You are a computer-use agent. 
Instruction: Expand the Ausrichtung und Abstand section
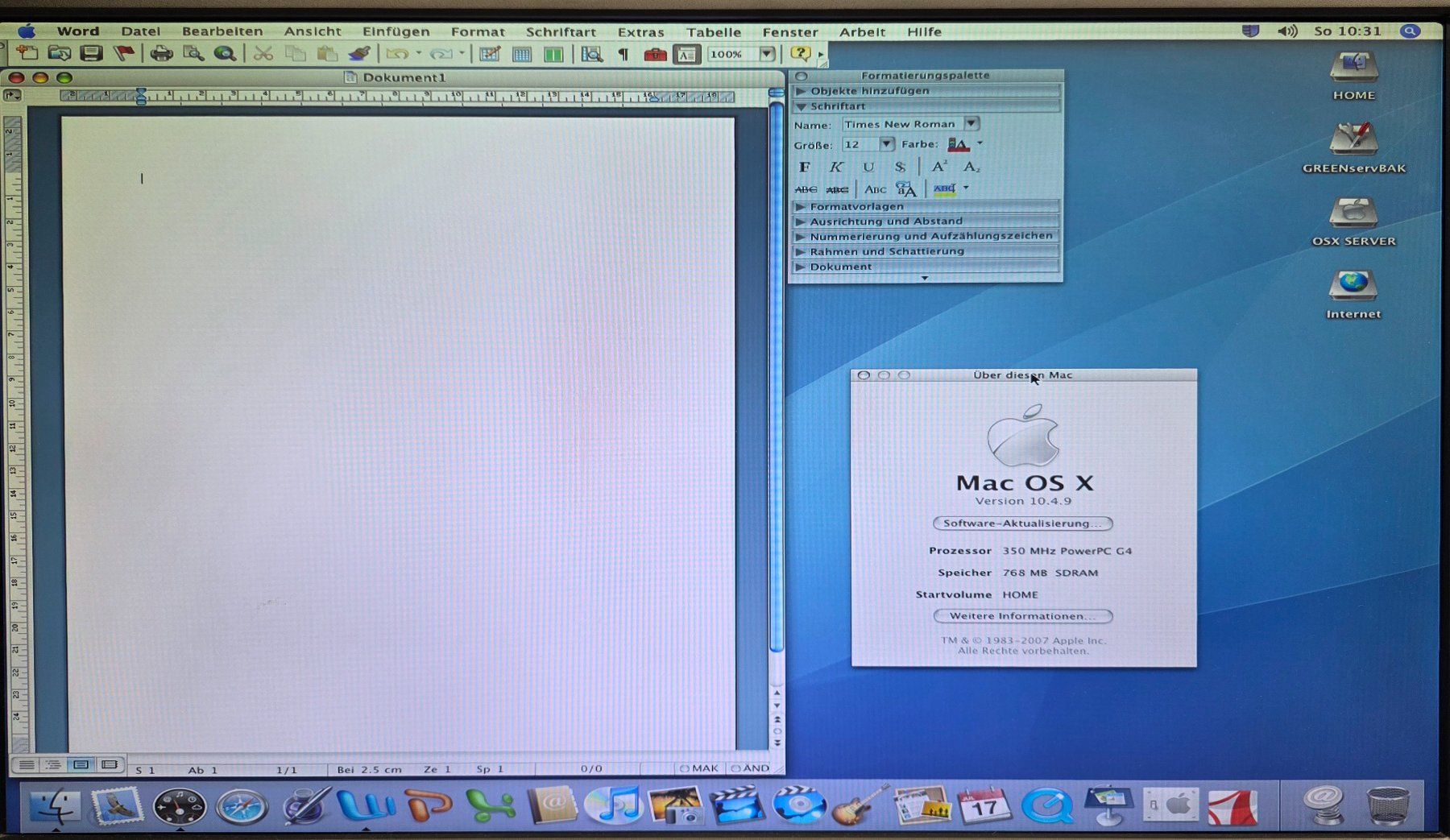926,221
